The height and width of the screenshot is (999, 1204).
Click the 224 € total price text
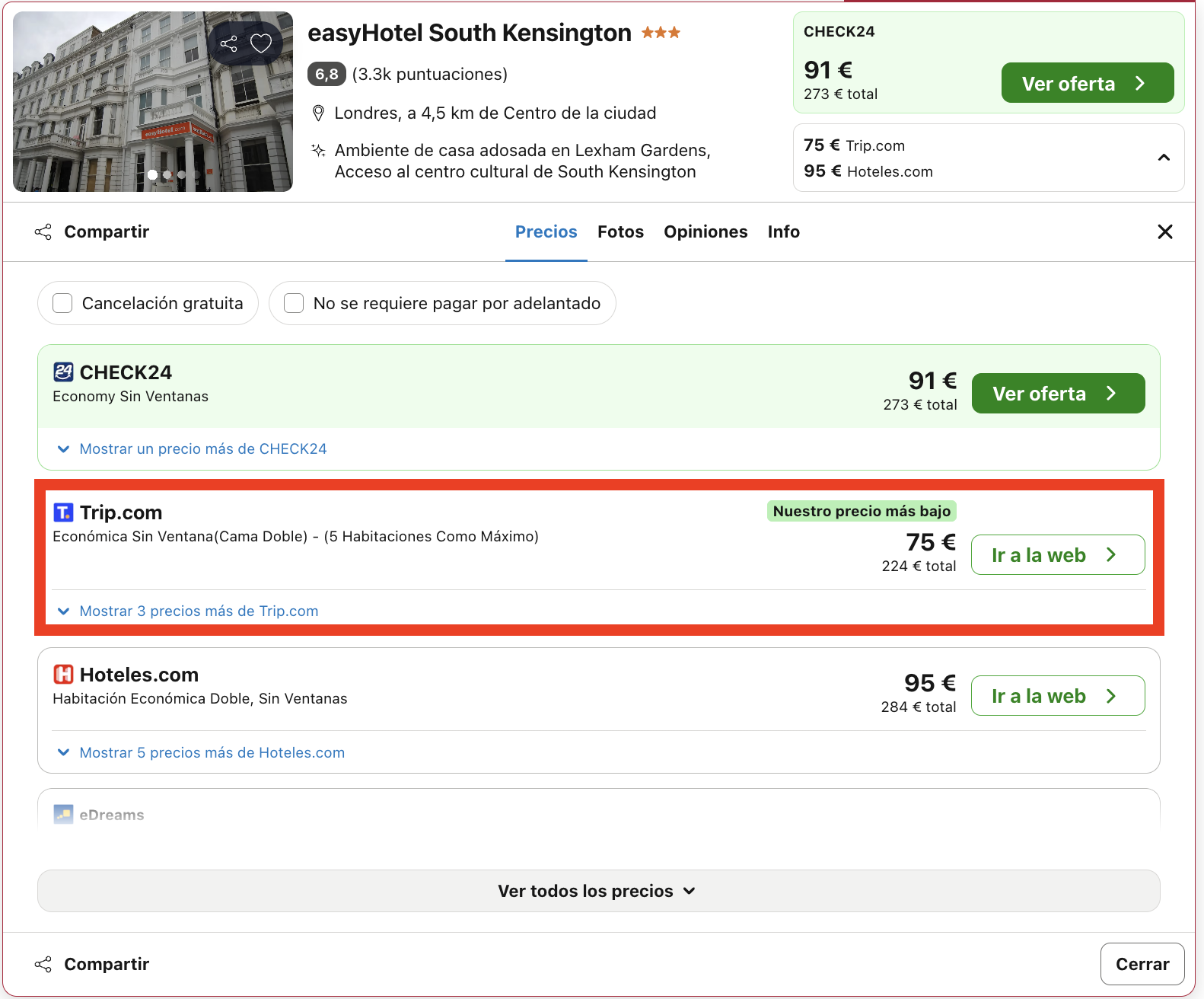[919, 566]
